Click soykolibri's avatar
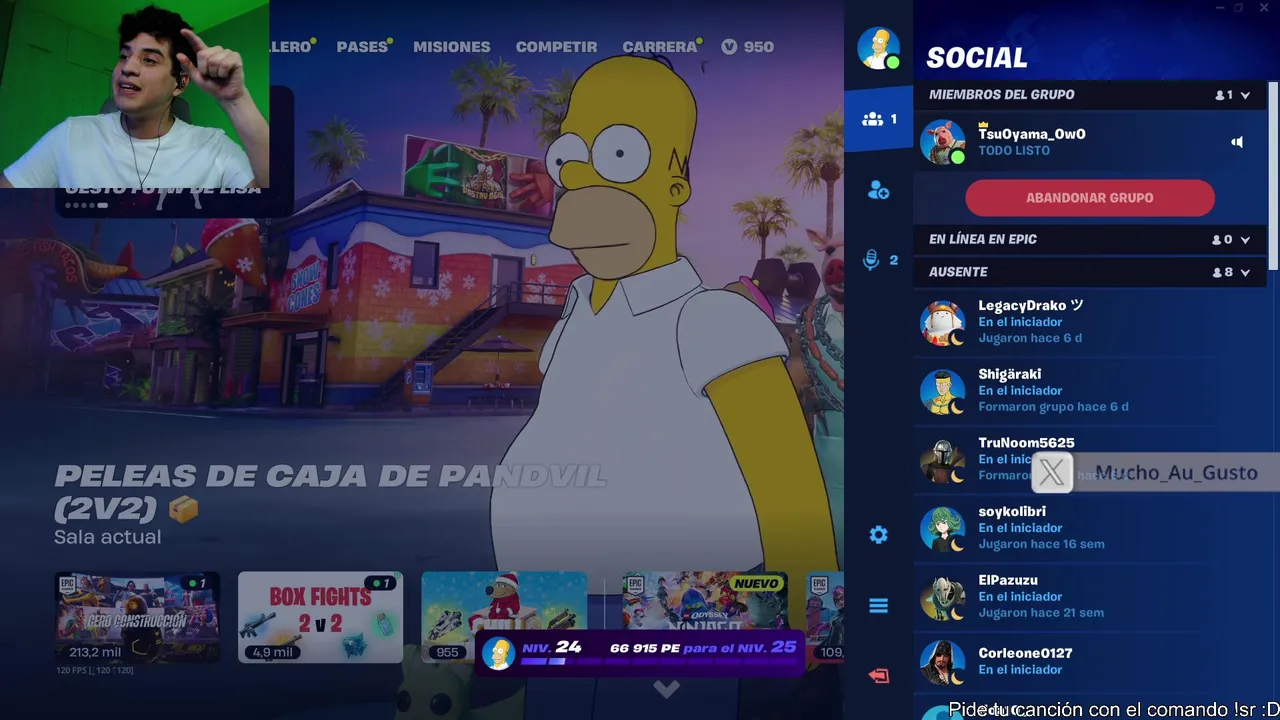Viewport: 1280px width, 720px height. [x=942, y=529]
